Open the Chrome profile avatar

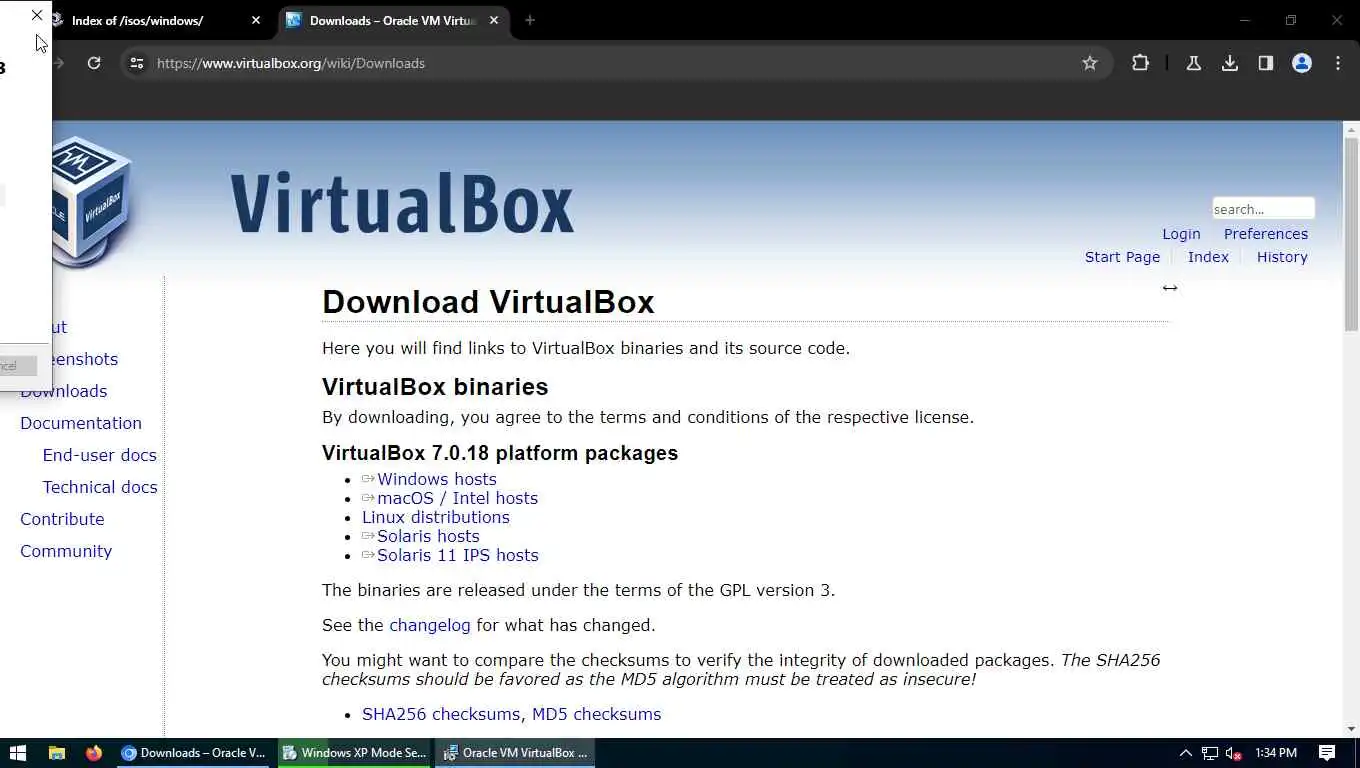(1302, 63)
